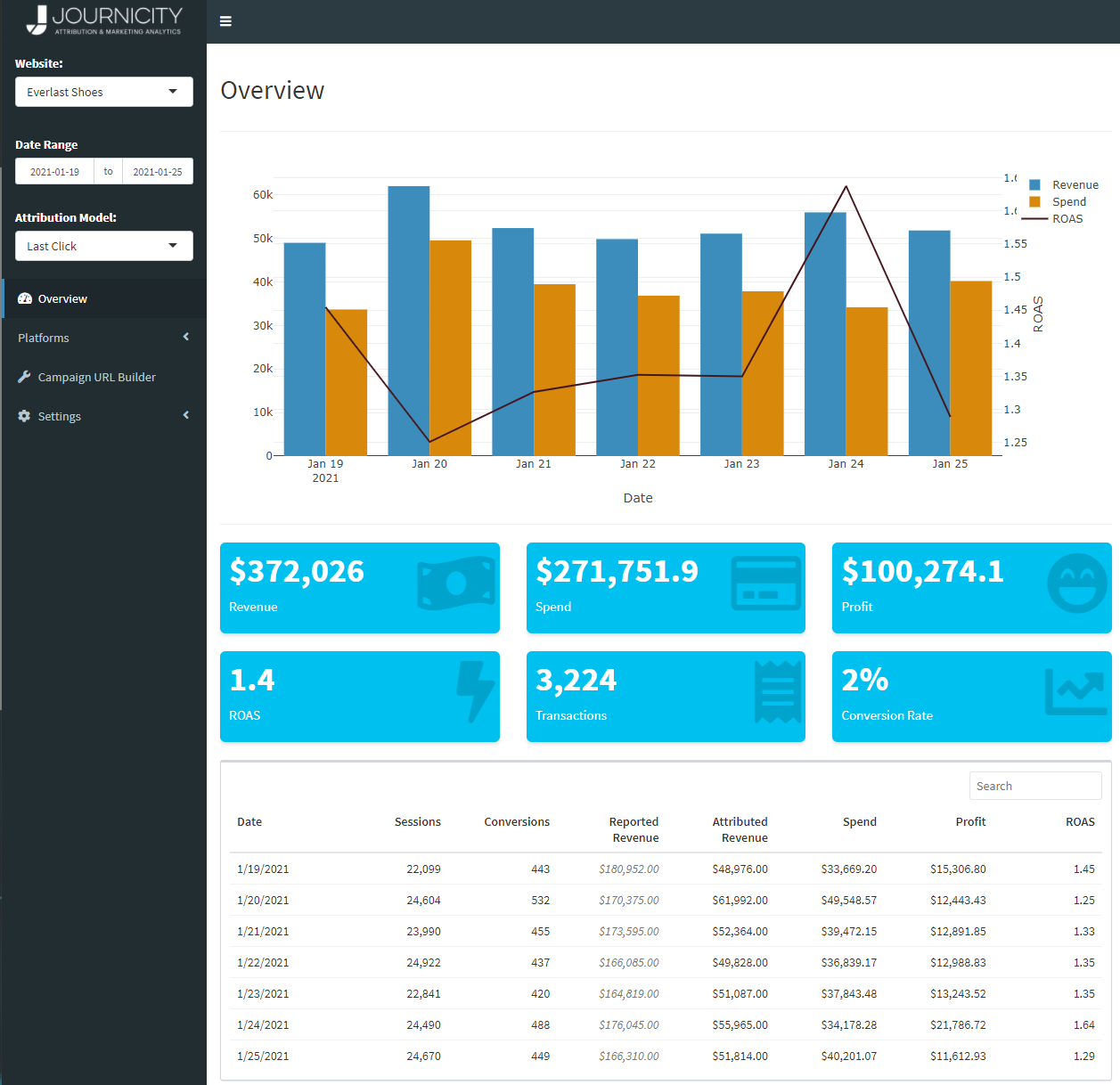Image resolution: width=1120 pixels, height=1085 pixels.
Task: Sort table by Conversions column header
Action: [517, 822]
